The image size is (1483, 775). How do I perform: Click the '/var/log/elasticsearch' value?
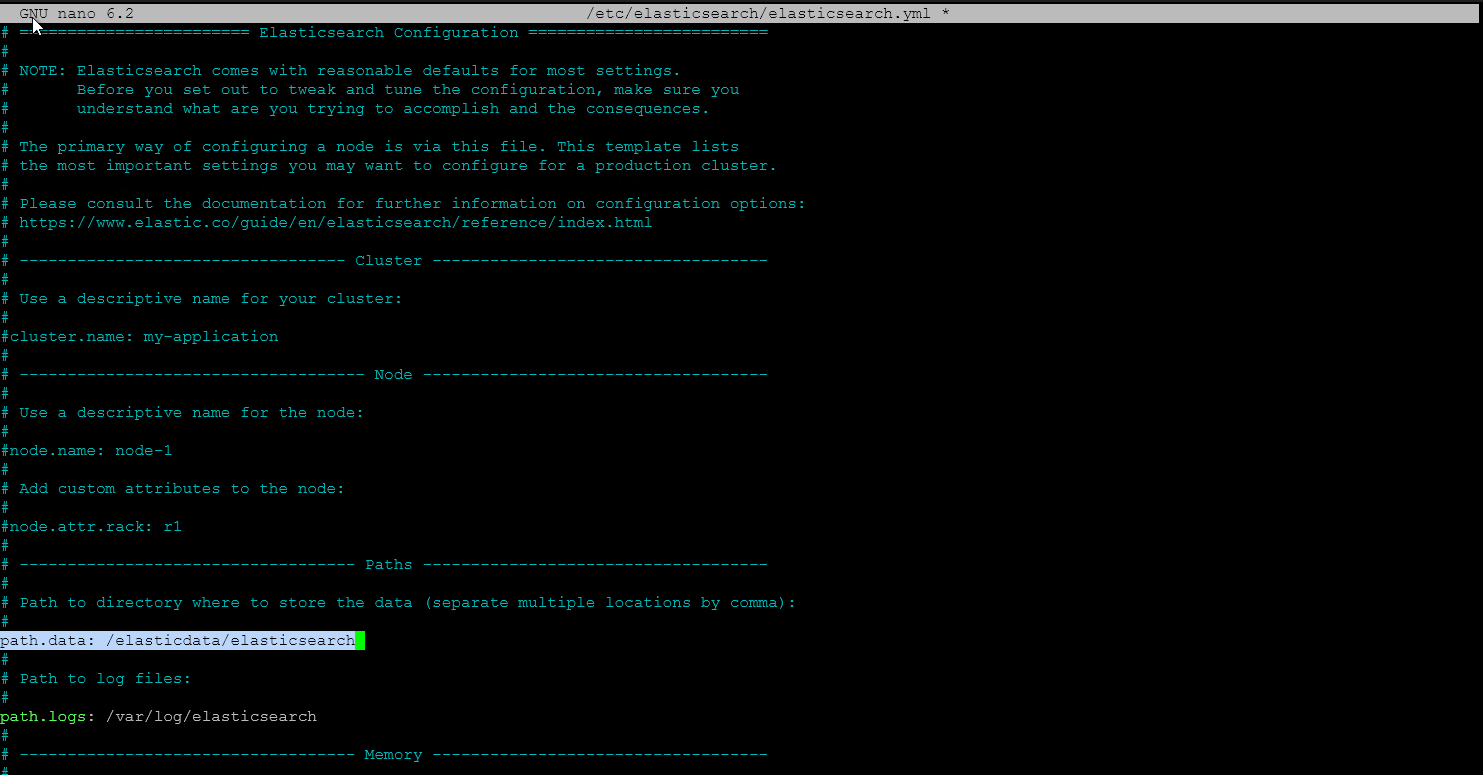pyautogui.click(x=211, y=717)
